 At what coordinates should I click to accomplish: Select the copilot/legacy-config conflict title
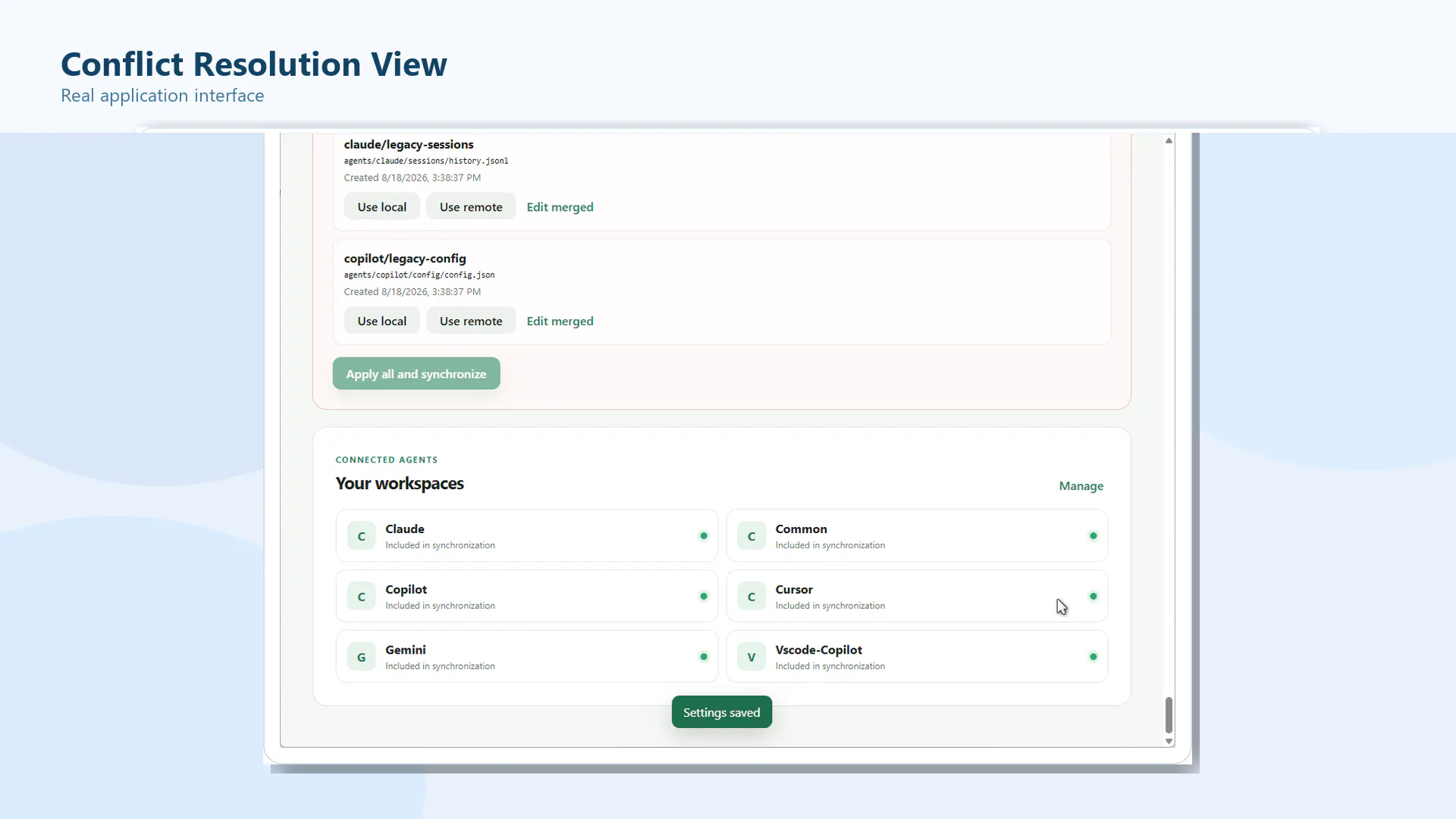pos(405,259)
